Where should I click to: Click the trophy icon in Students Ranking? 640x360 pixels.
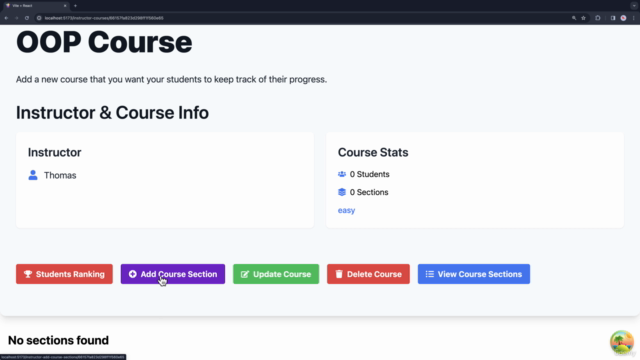28,274
